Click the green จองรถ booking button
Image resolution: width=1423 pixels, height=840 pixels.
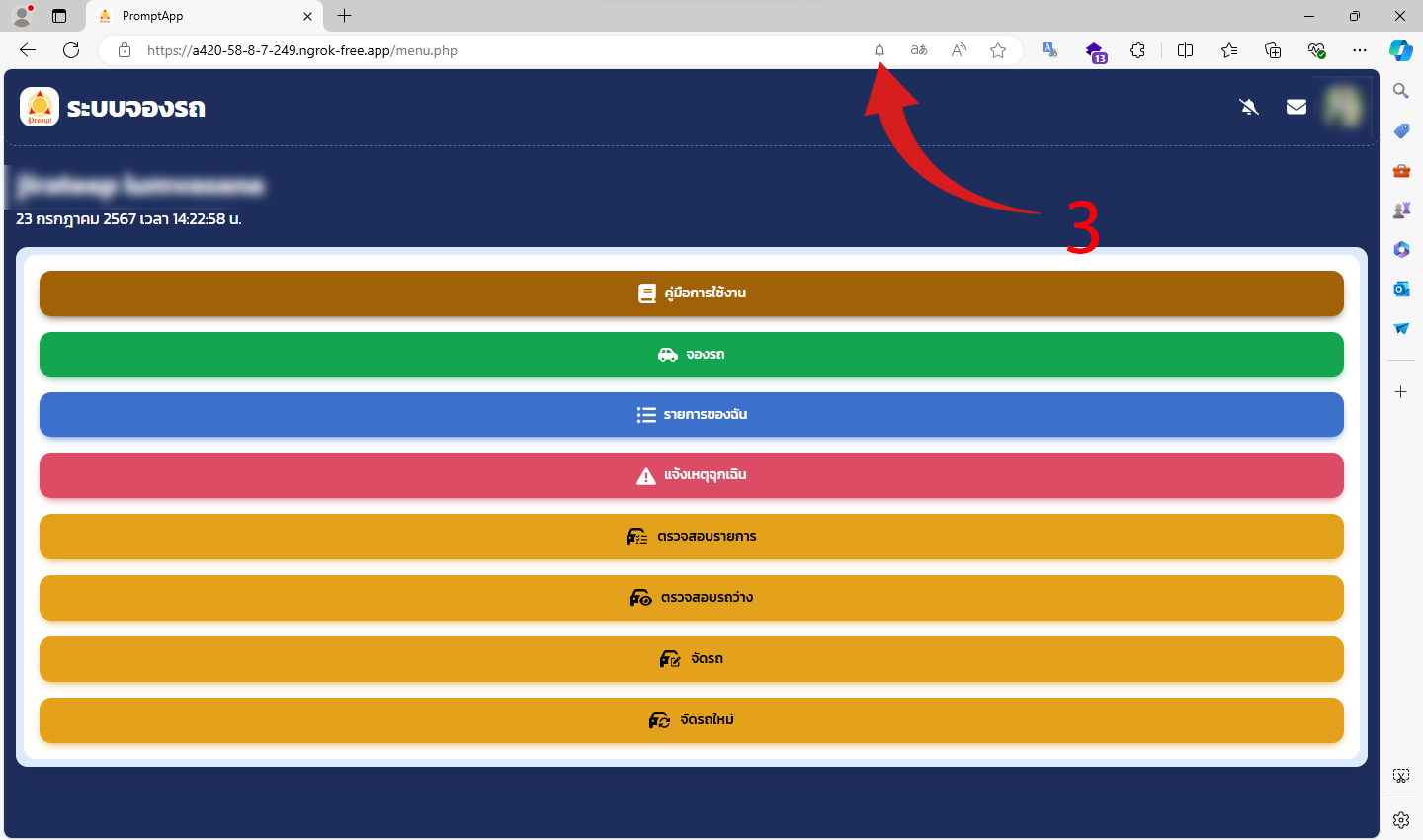point(692,355)
